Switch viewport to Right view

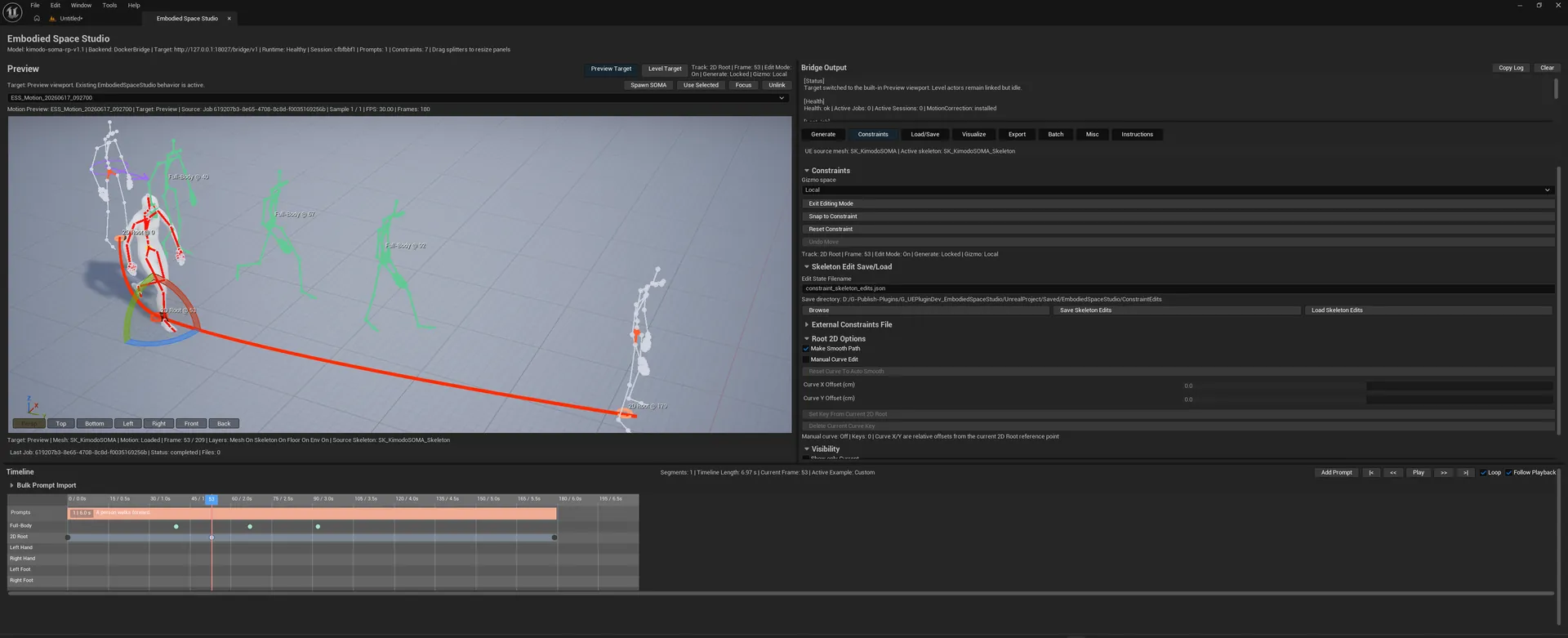coord(158,424)
